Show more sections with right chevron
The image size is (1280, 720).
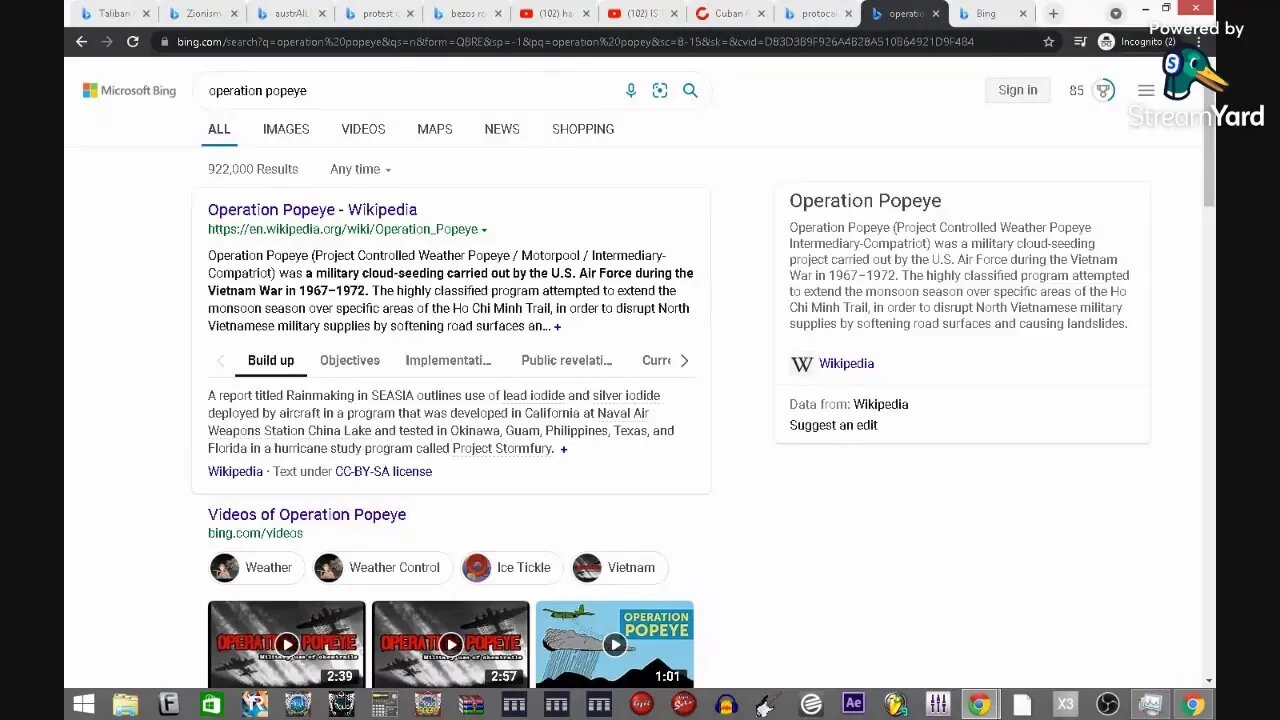point(684,361)
